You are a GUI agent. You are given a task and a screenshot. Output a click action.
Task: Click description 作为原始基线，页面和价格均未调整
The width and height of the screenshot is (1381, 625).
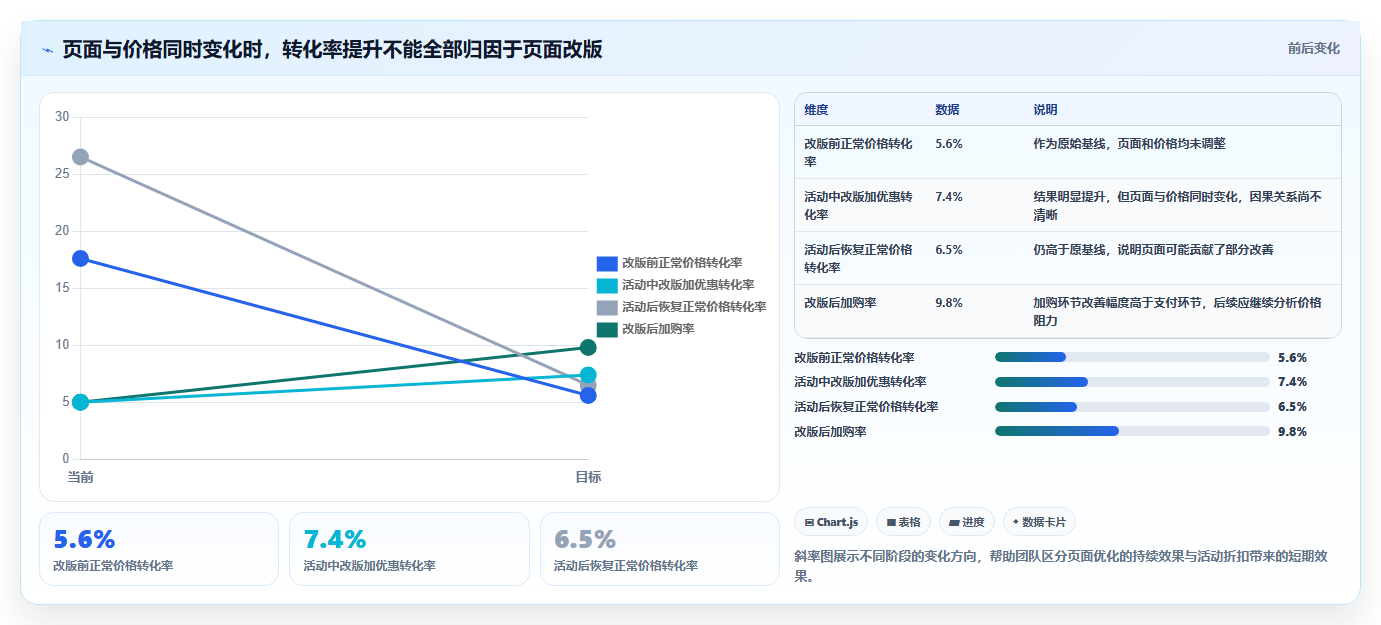(x=1129, y=144)
